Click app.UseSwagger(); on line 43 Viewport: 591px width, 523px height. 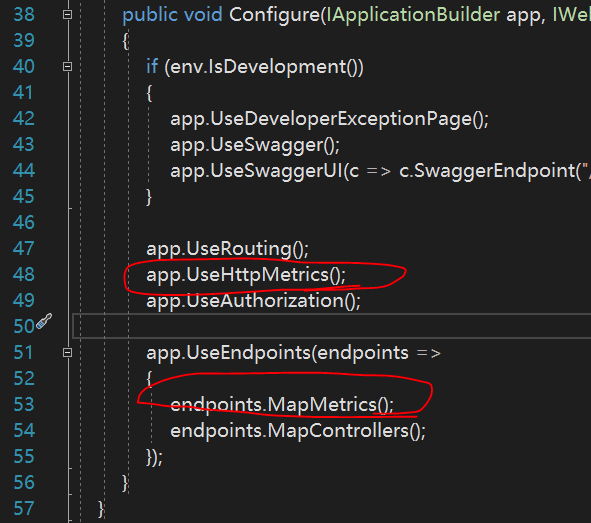[x=255, y=145]
